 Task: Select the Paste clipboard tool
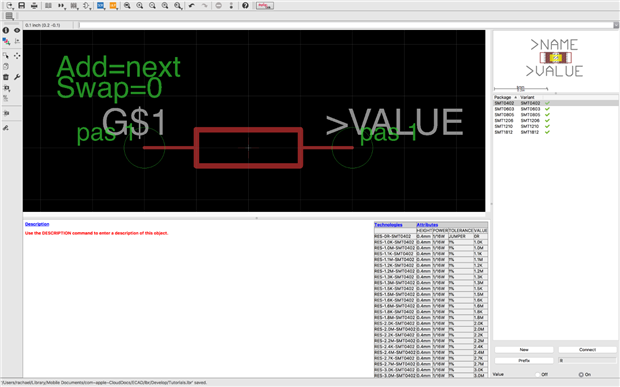coord(6,66)
